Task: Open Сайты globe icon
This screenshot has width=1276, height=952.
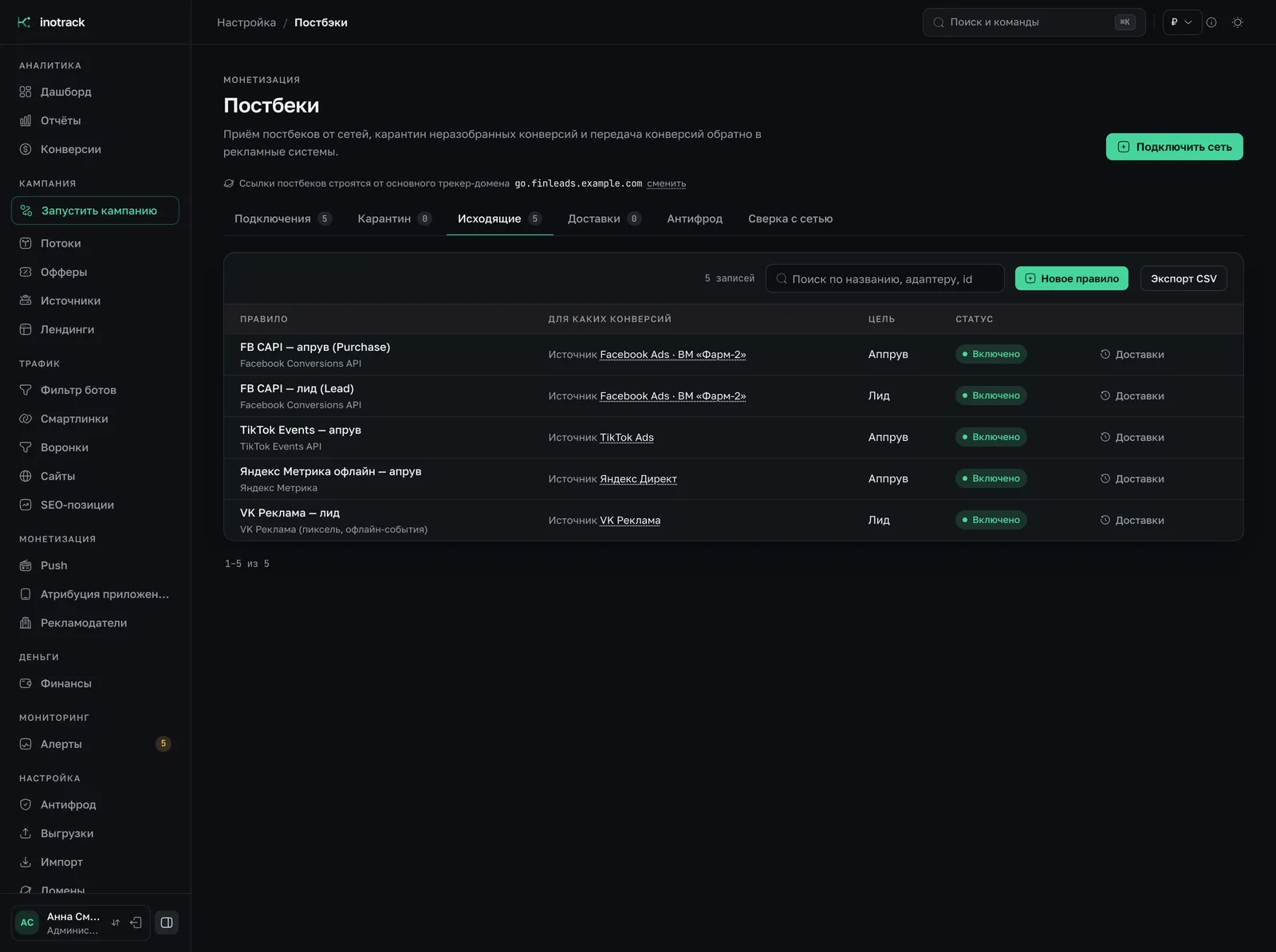Action: [x=26, y=476]
